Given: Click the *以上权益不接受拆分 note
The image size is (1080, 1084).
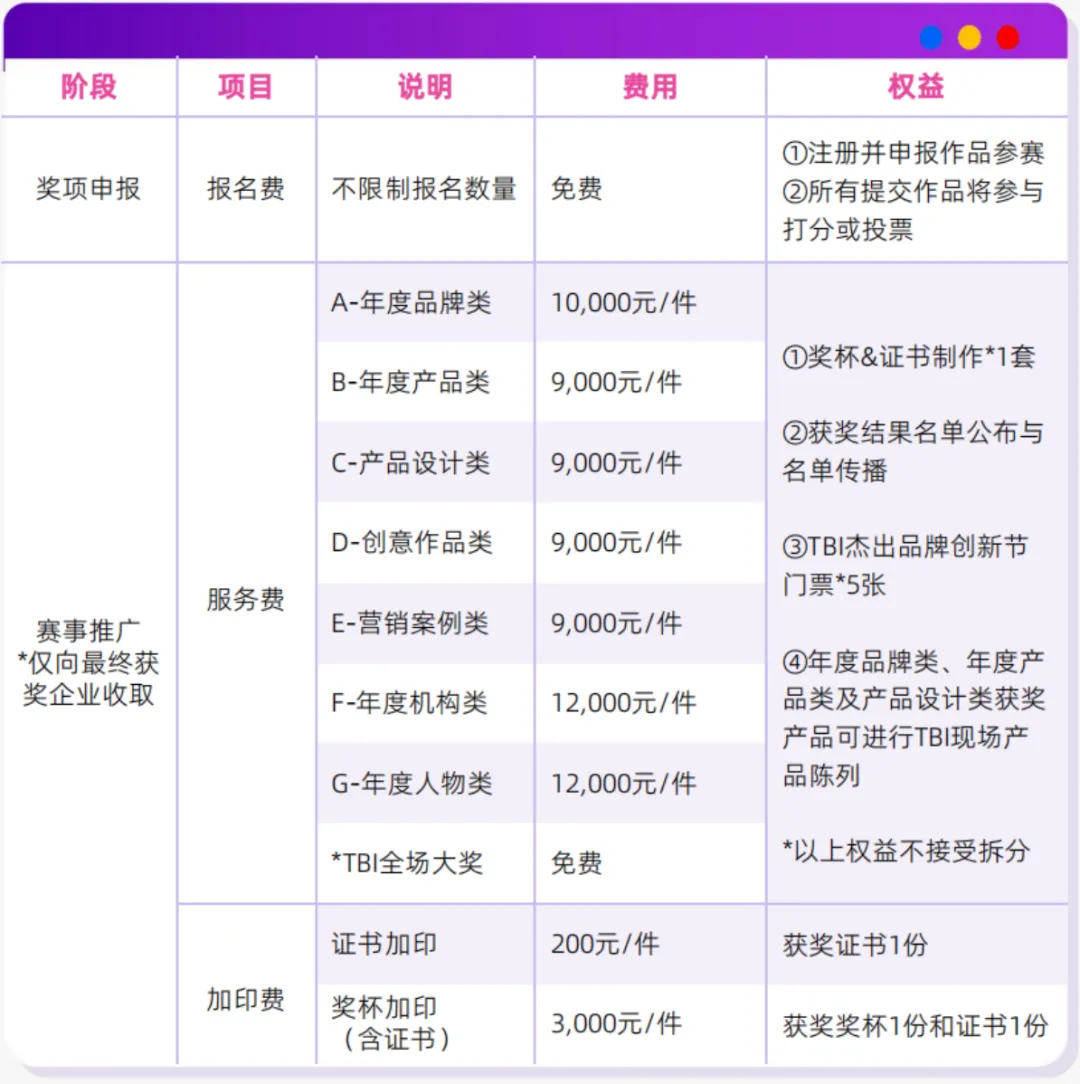Looking at the screenshot, I should point(906,851).
